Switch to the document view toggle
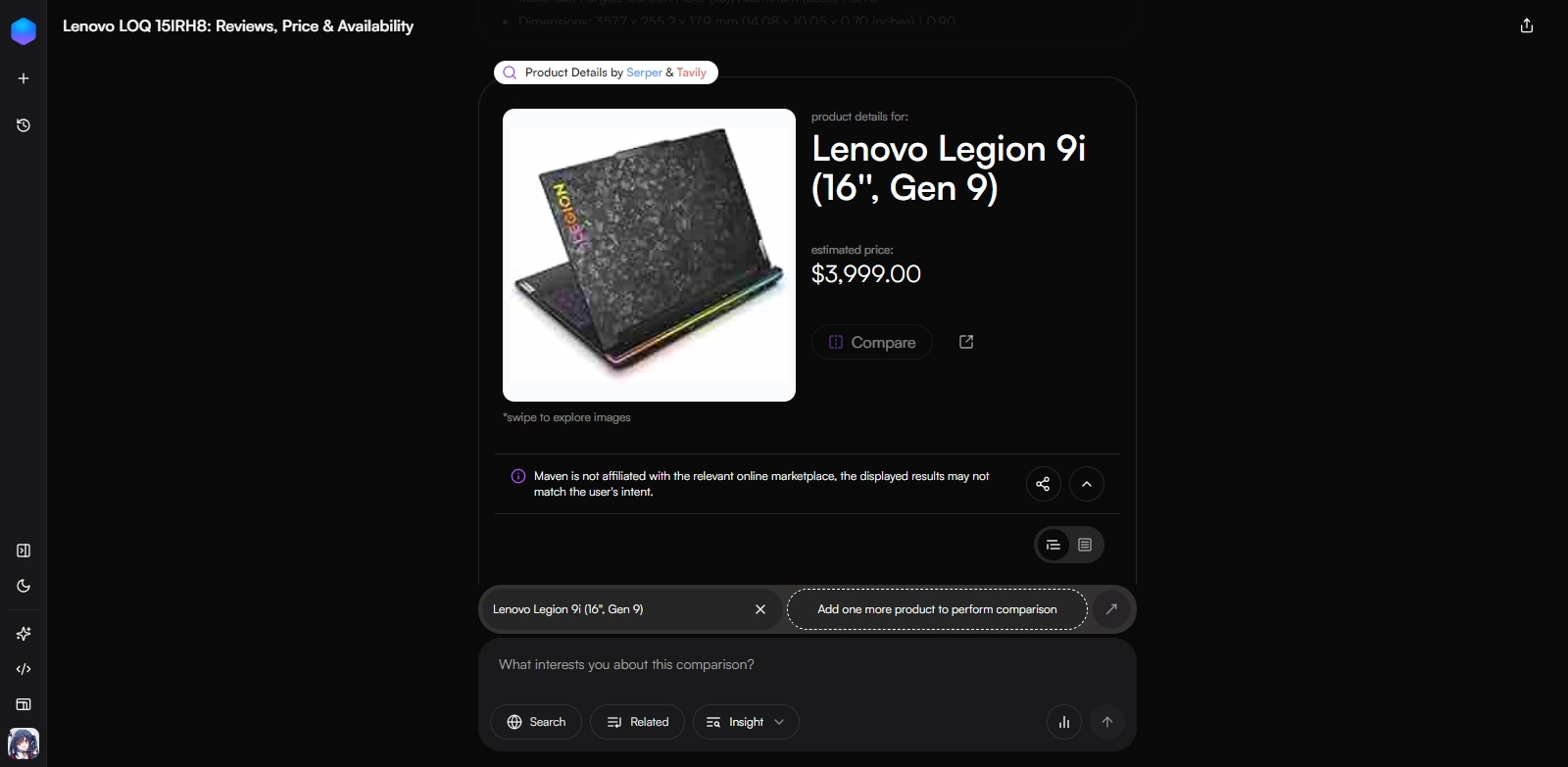Image resolution: width=1568 pixels, height=767 pixels. coord(1085,545)
